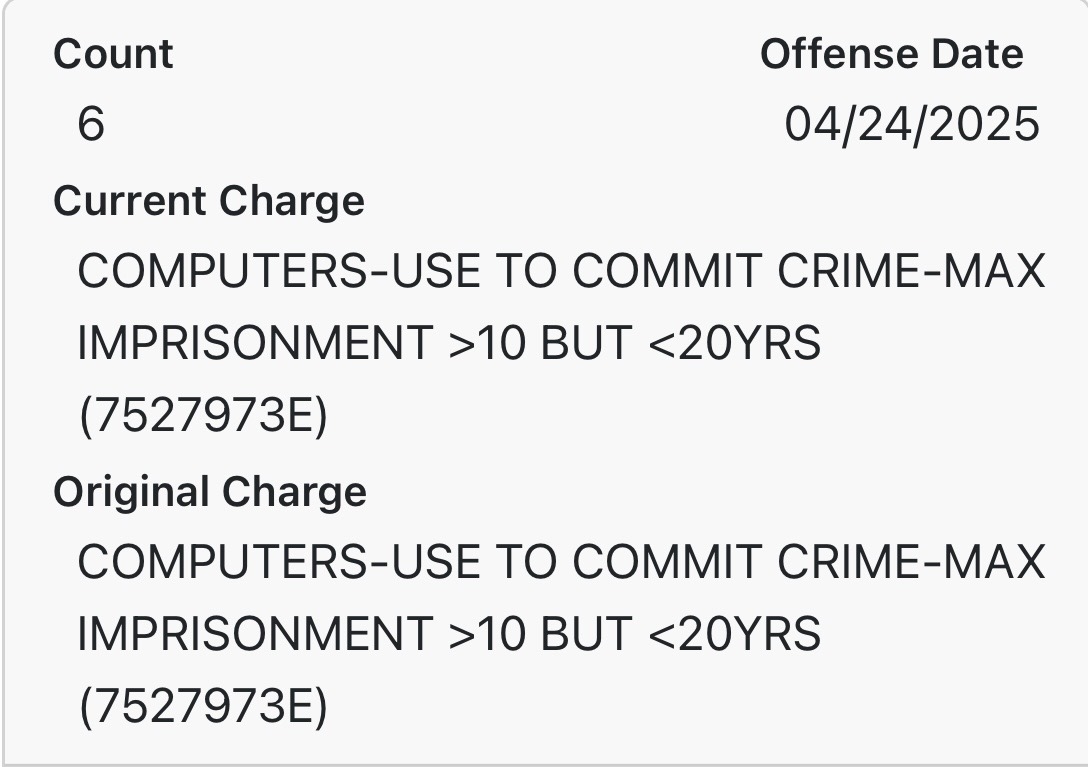Click the word COMMIT under Current Charge
This screenshot has height=767, width=1088.
coord(667,271)
